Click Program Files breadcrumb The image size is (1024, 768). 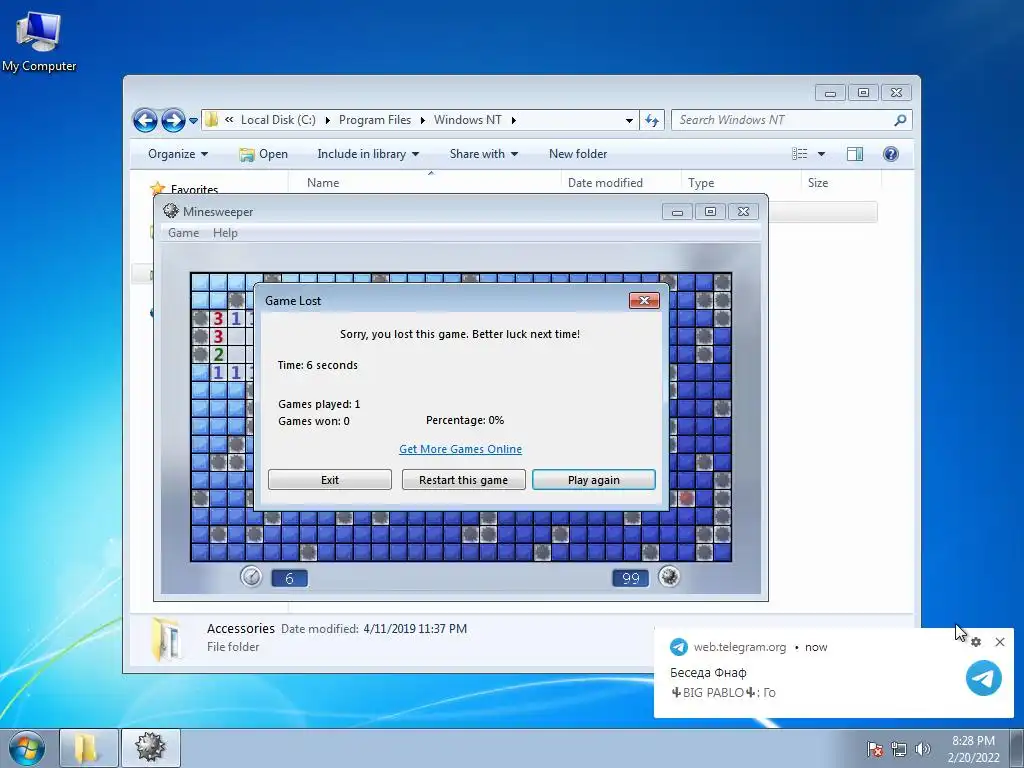(374, 120)
